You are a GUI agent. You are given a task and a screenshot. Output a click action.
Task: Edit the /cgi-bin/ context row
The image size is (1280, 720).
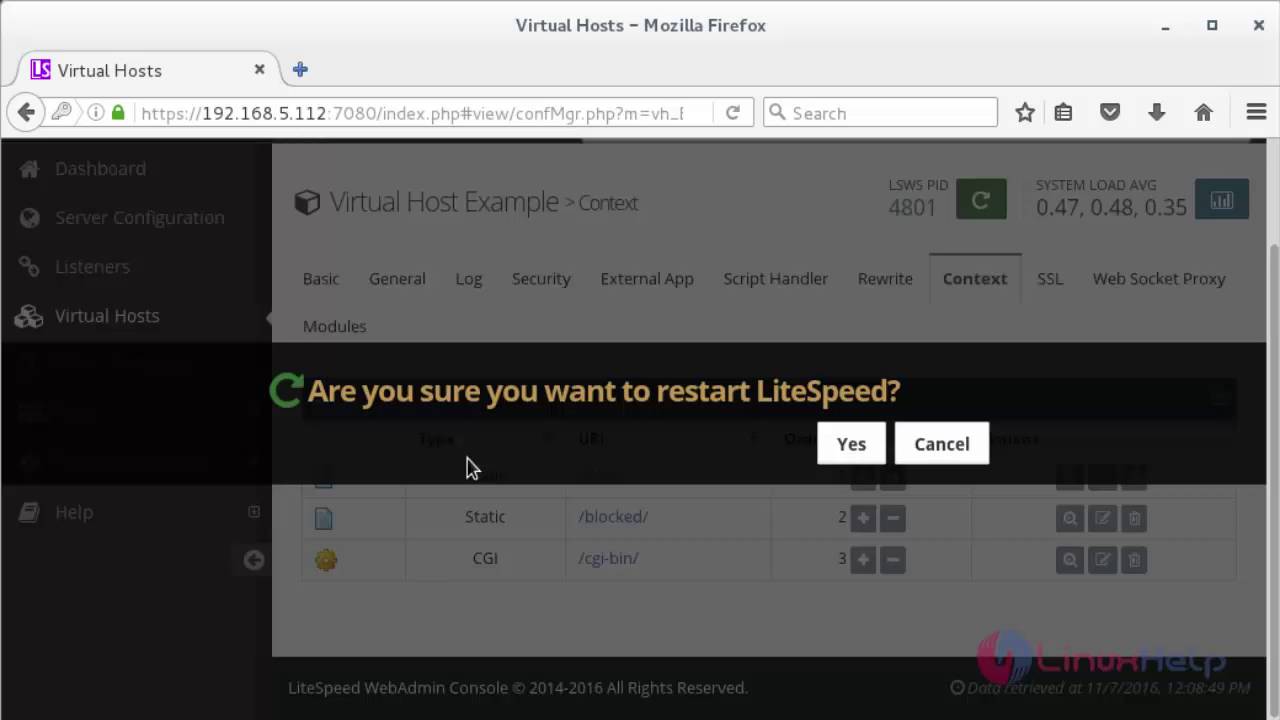(1102, 560)
